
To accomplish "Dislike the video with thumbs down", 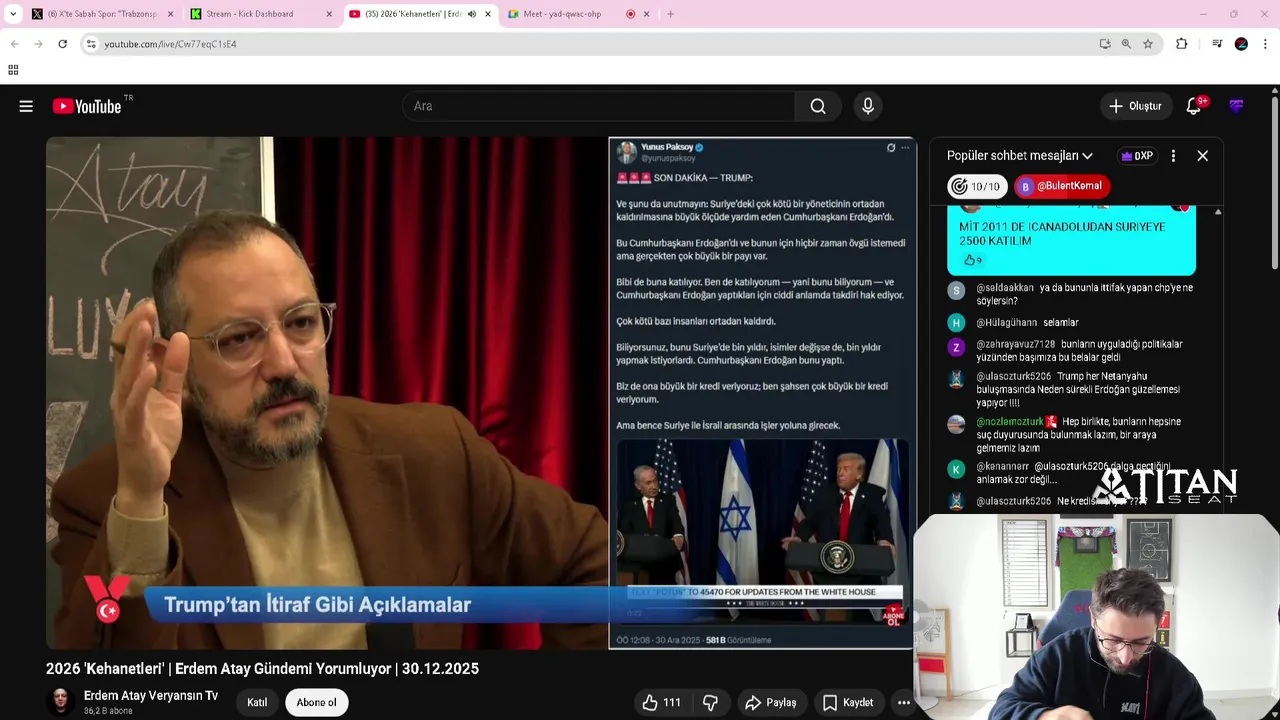I will (710, 703).
